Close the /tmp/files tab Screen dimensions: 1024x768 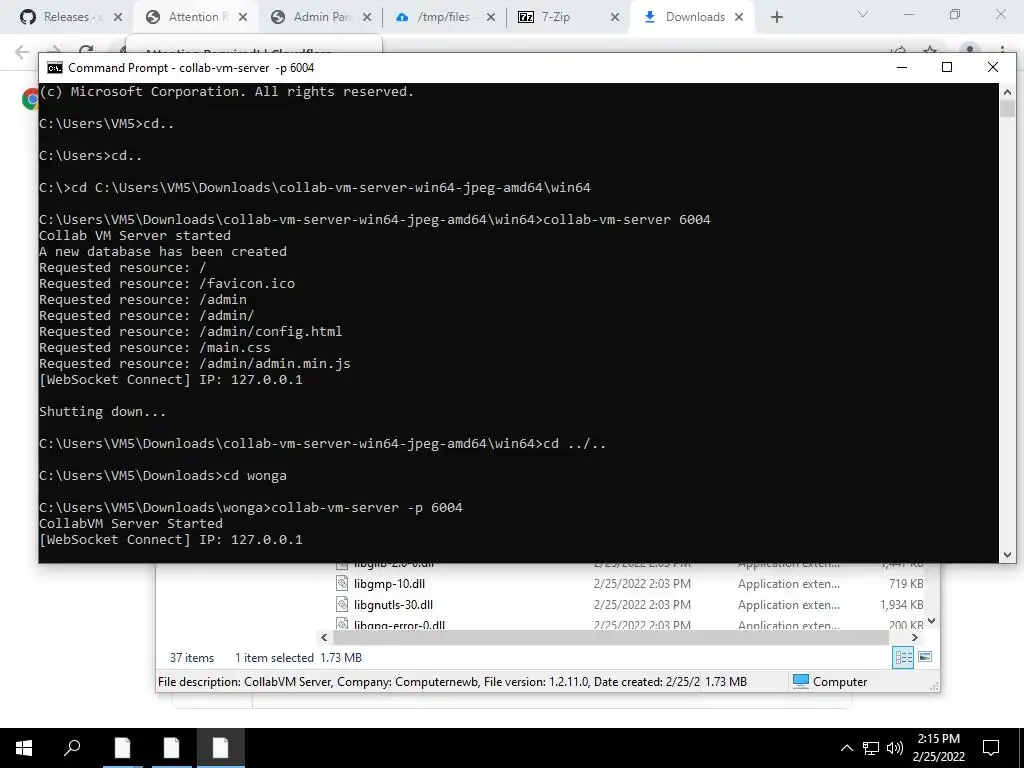coord(491,17)
